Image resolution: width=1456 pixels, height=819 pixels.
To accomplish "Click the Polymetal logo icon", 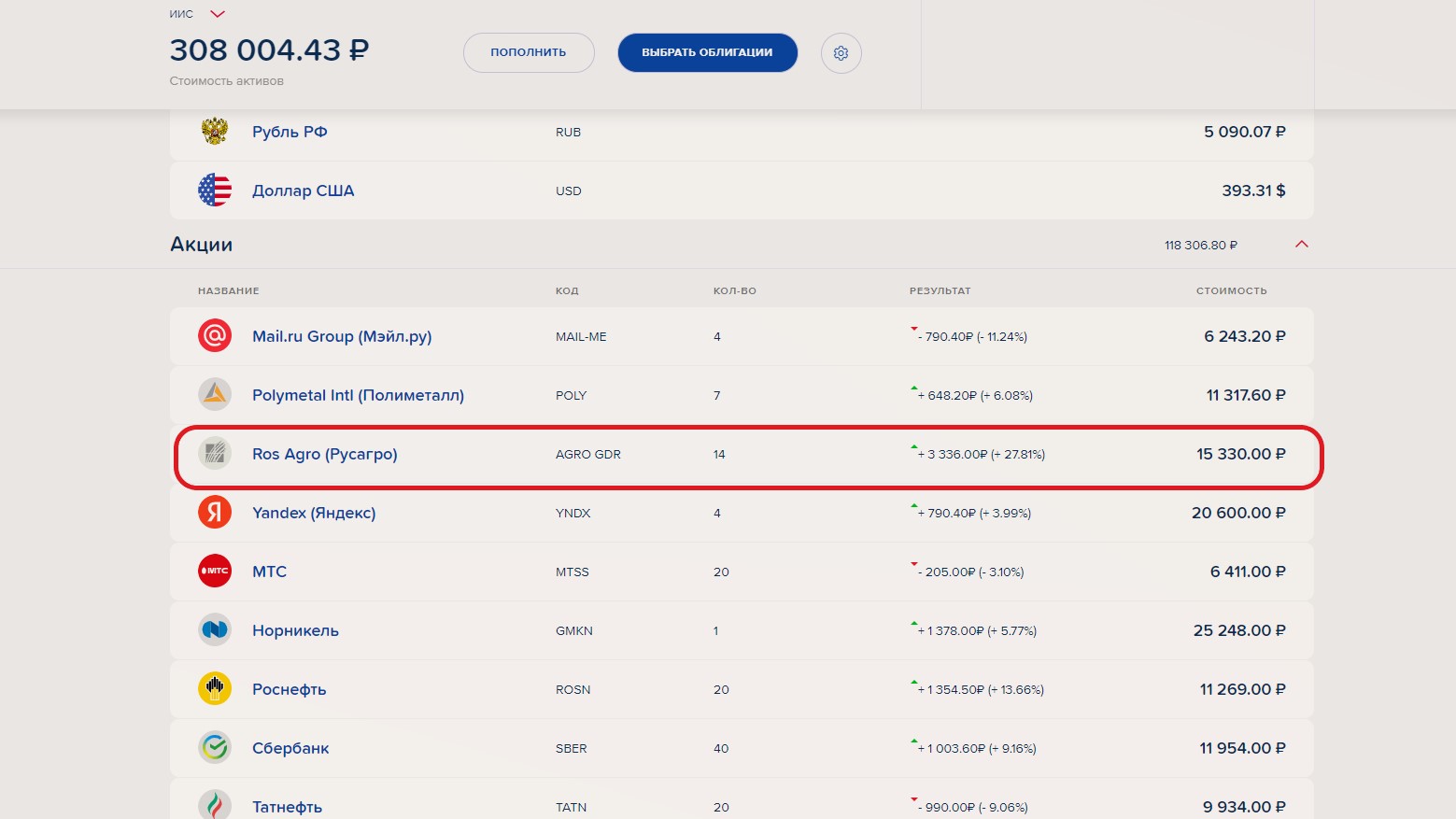I will (215, 395).
